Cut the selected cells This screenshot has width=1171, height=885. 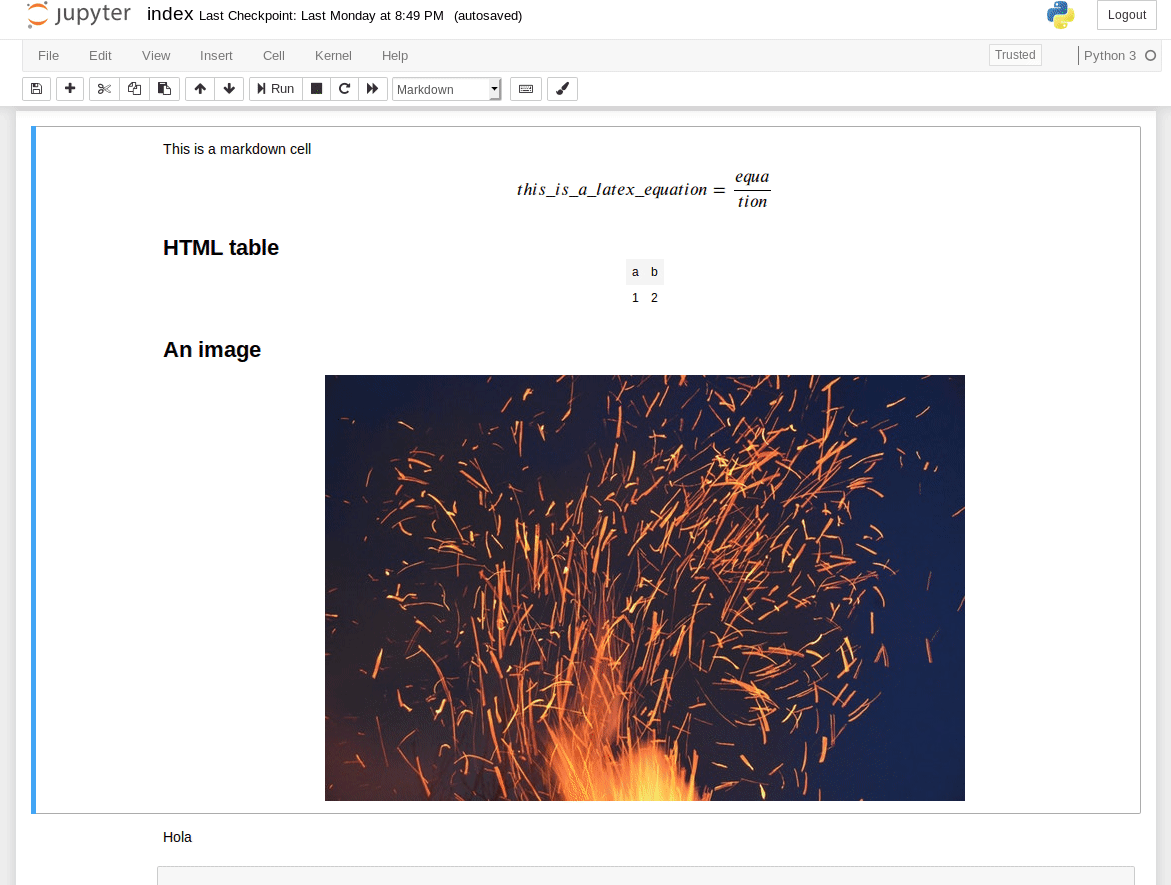click(104, 89)
